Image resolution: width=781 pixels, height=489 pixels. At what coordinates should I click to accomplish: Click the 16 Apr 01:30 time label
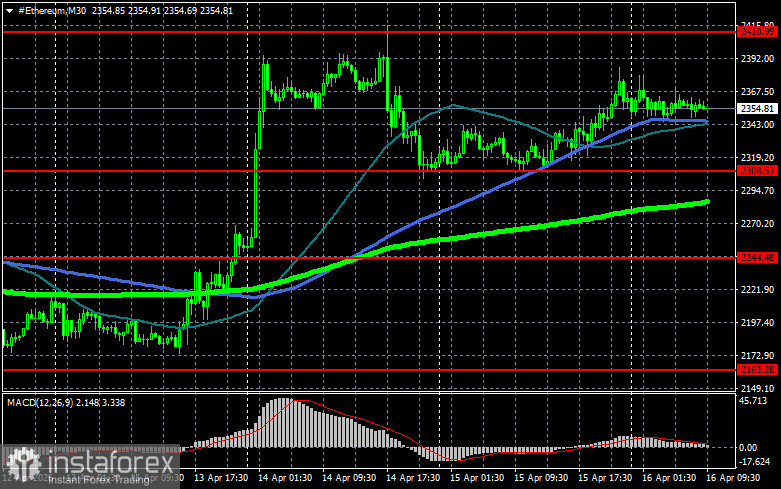point(669,478)
